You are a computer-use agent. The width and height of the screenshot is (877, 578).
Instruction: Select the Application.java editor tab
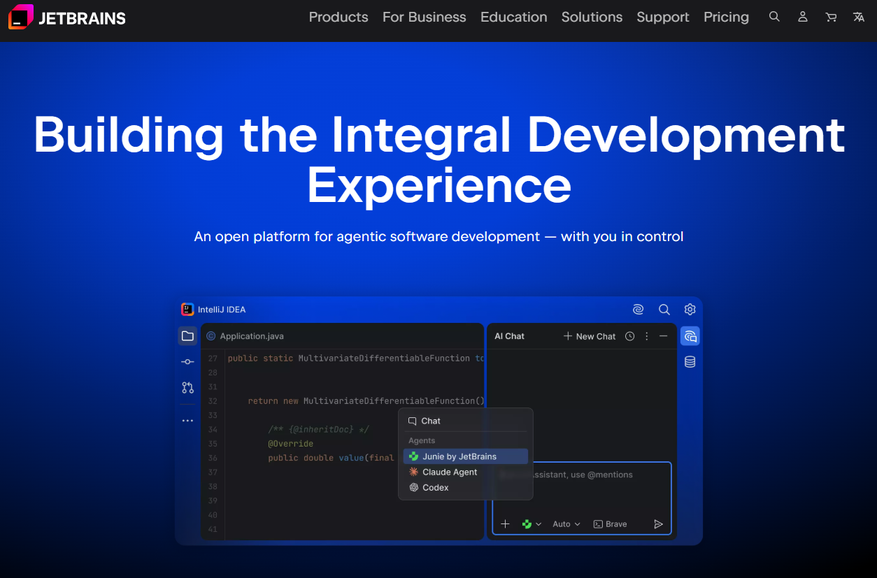tap(245, 336)
